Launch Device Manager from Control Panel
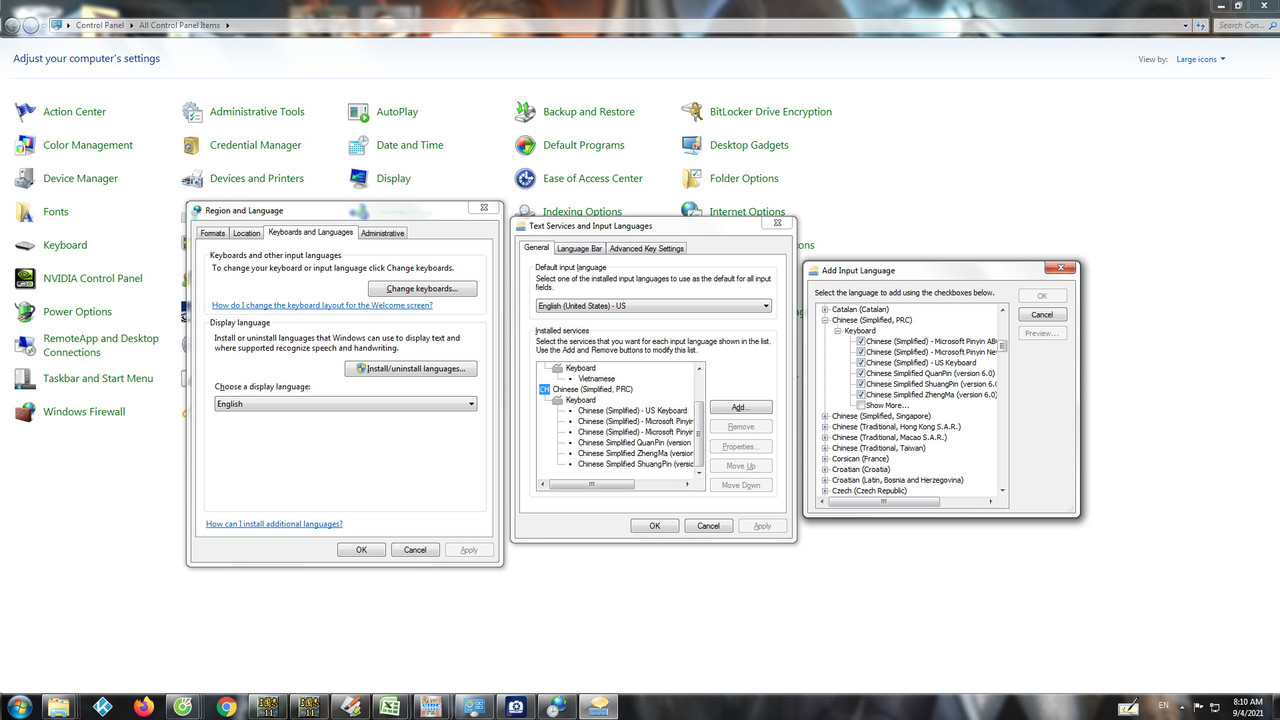Screen dimensions: 1280x720 pos(25,178)
